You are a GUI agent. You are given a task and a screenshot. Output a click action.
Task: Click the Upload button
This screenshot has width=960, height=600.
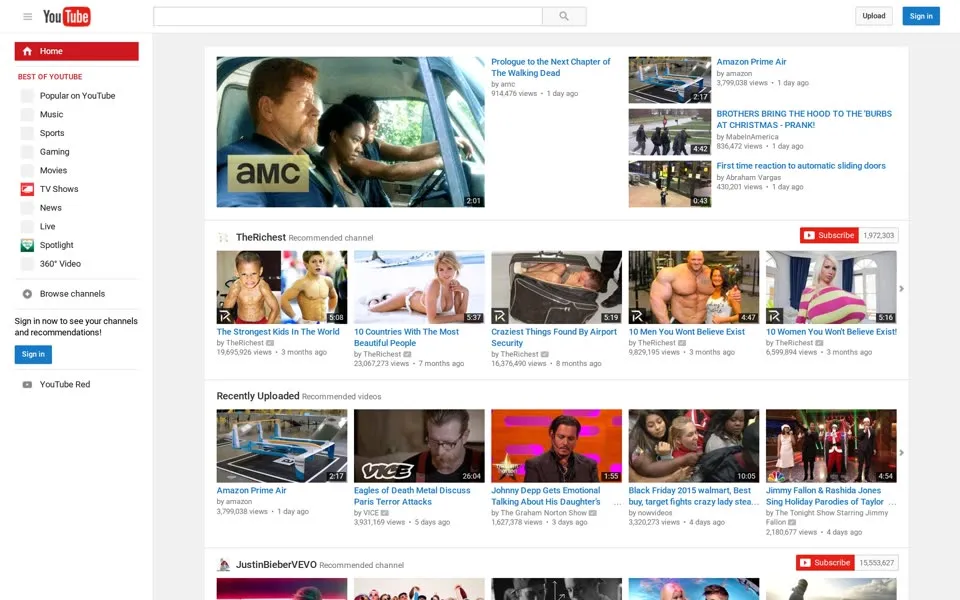click(874, 16)
